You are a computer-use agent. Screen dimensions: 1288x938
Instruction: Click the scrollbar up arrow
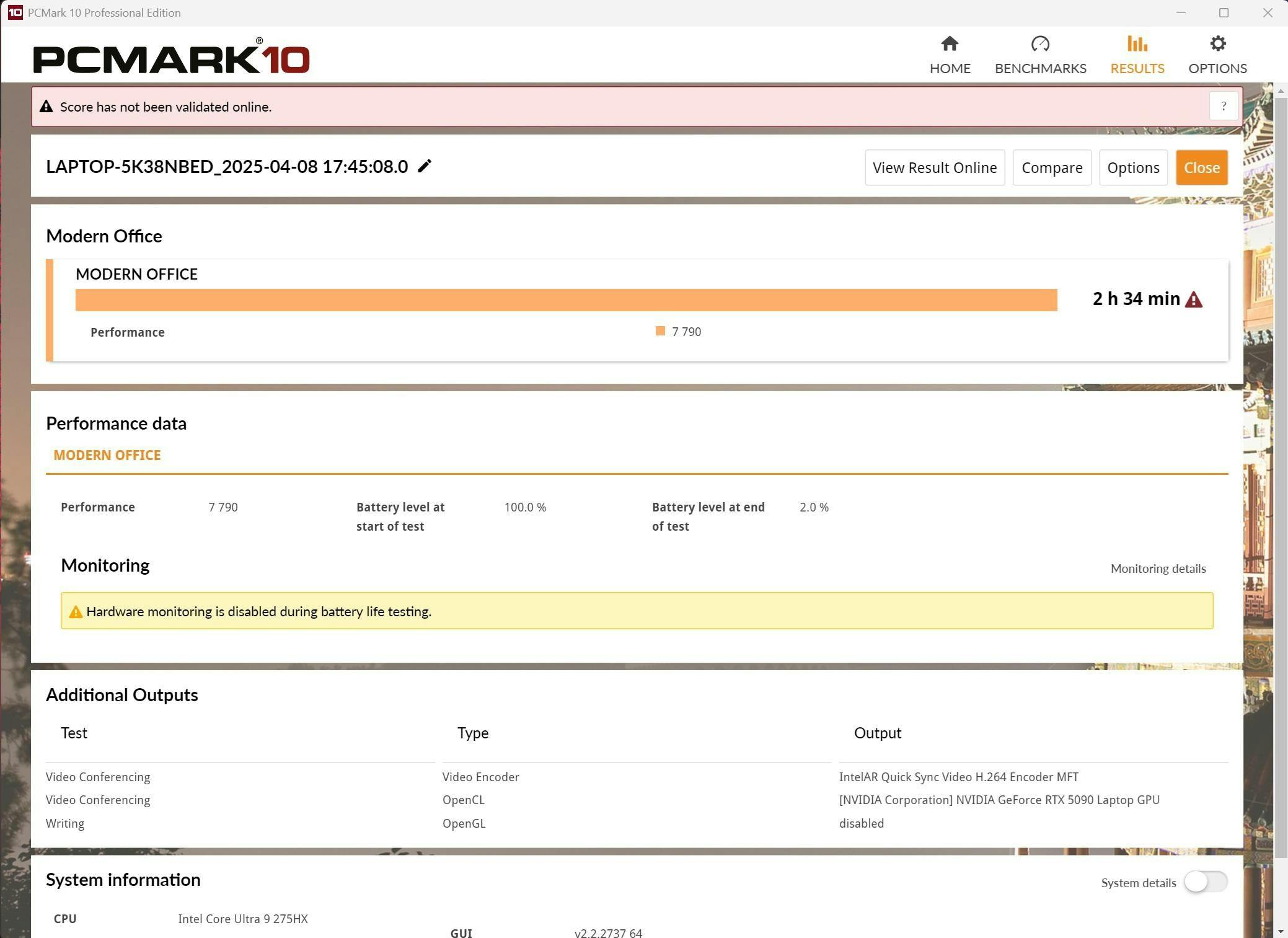[x=1281, y=91]
